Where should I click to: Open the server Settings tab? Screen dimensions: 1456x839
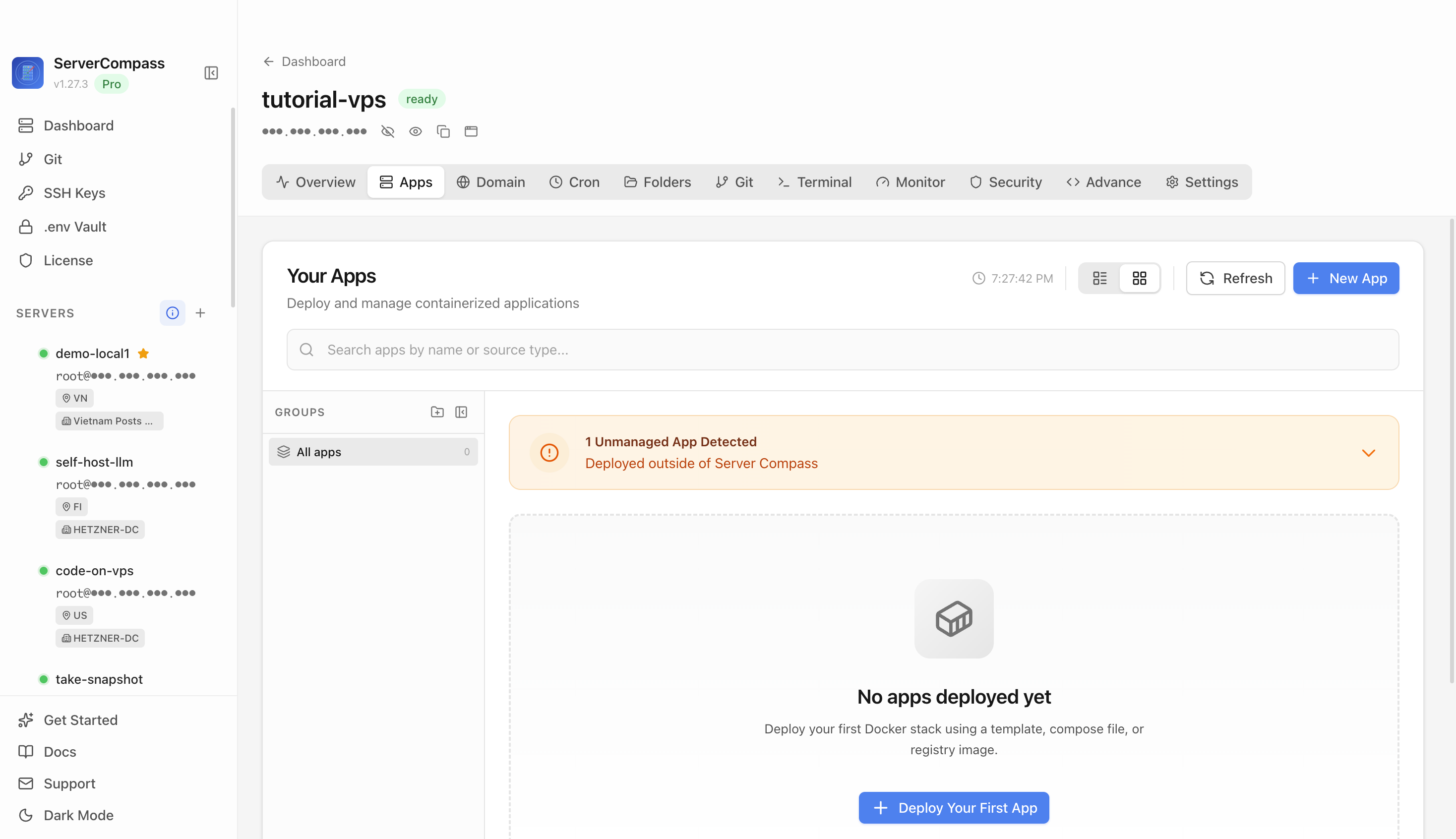(1202, 182)
